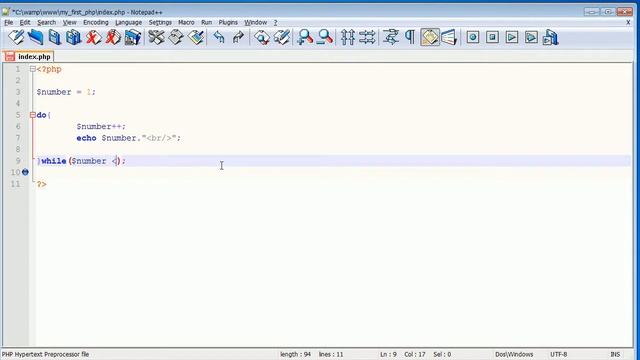The width and height of the screenshot is (640, 360).
Task: Click the Copy toolbar icon
Action: [176, 38]
